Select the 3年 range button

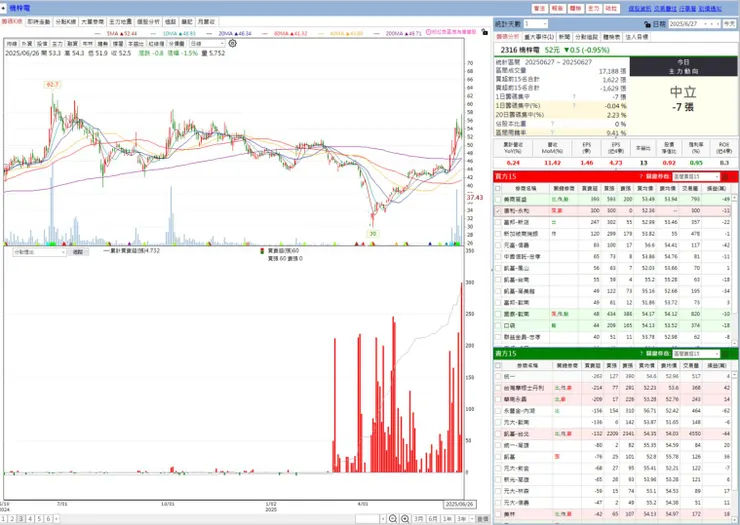(462, 519)
